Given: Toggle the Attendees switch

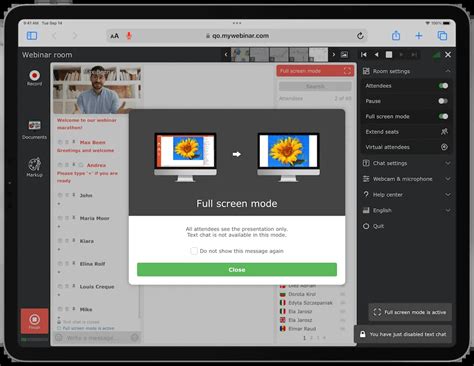Looking at the screenshot, I should tap(443, 86).
